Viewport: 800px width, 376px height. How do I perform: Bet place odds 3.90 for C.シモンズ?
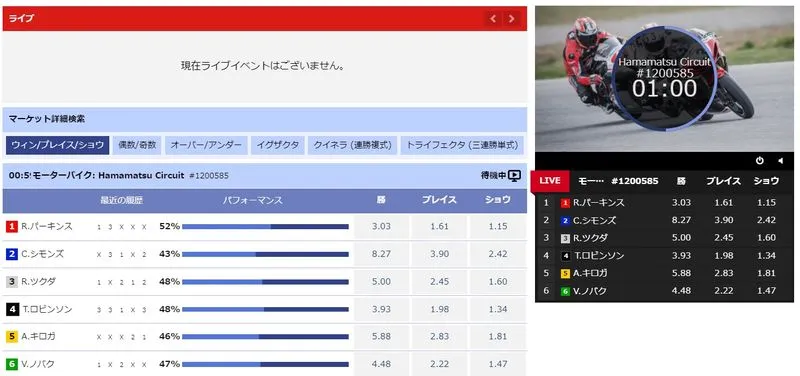point(439,254)
